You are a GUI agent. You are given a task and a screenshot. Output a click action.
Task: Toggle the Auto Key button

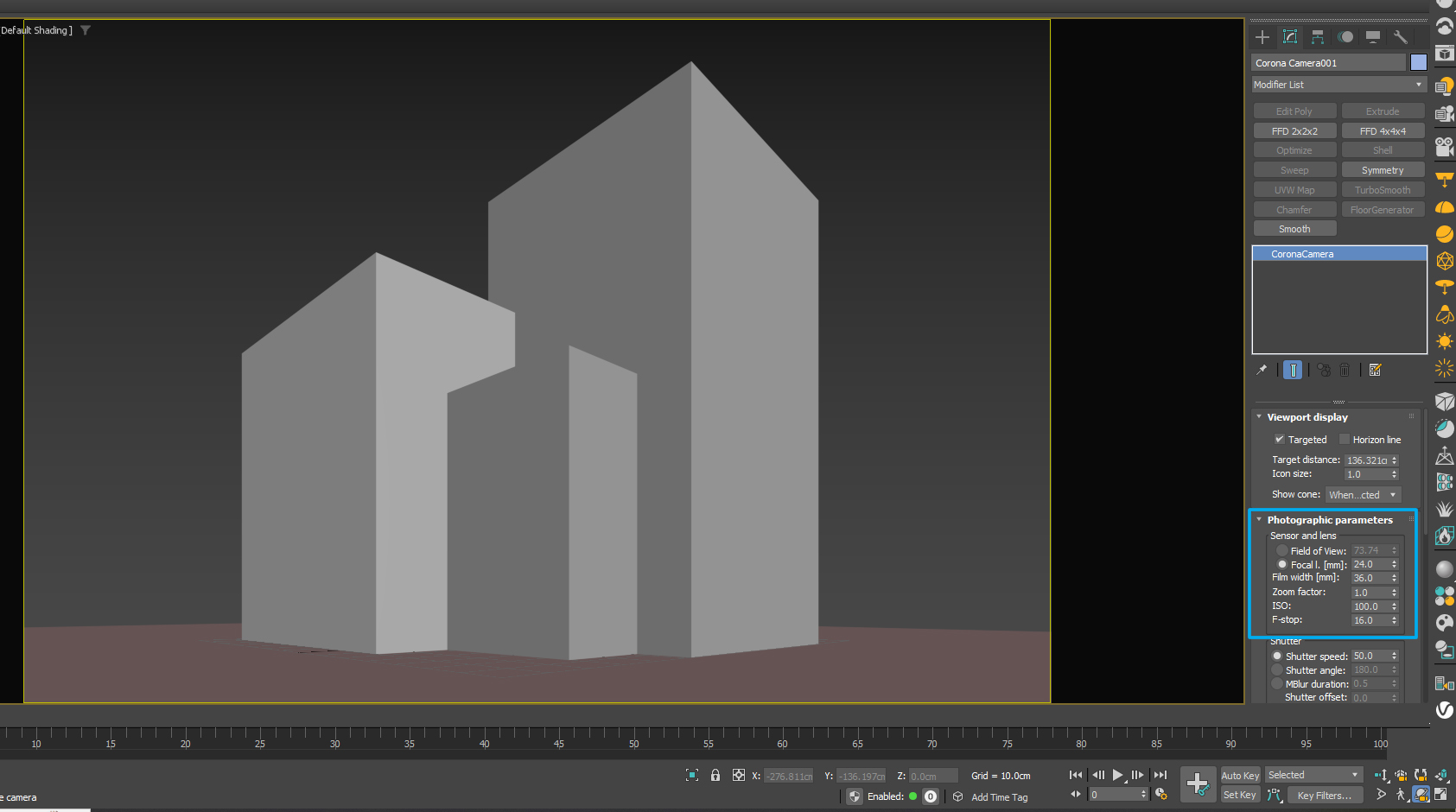click(1240, 776)
